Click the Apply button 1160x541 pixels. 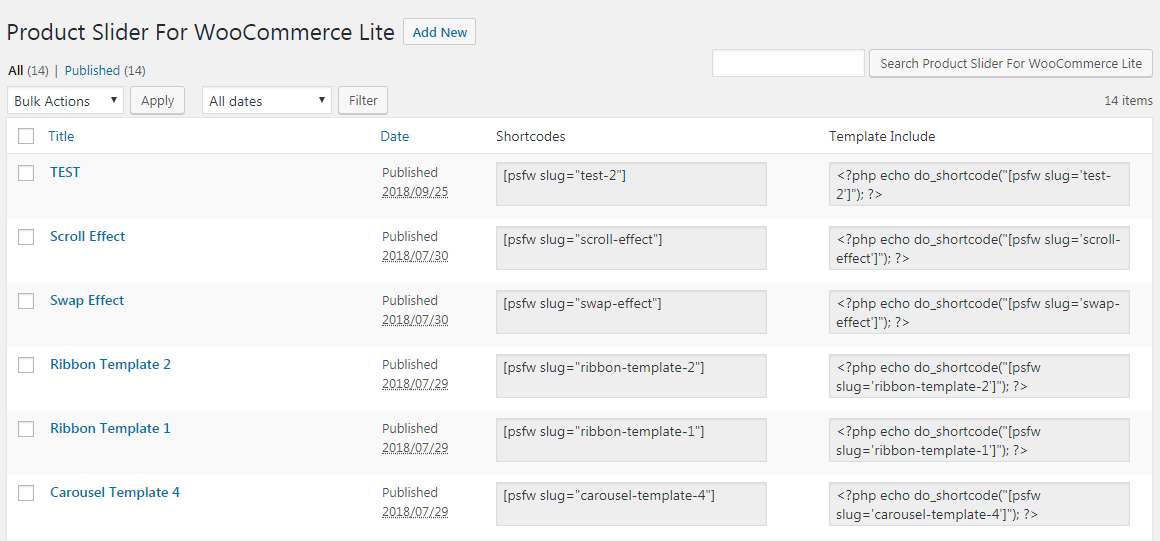(x=158, y=101)
